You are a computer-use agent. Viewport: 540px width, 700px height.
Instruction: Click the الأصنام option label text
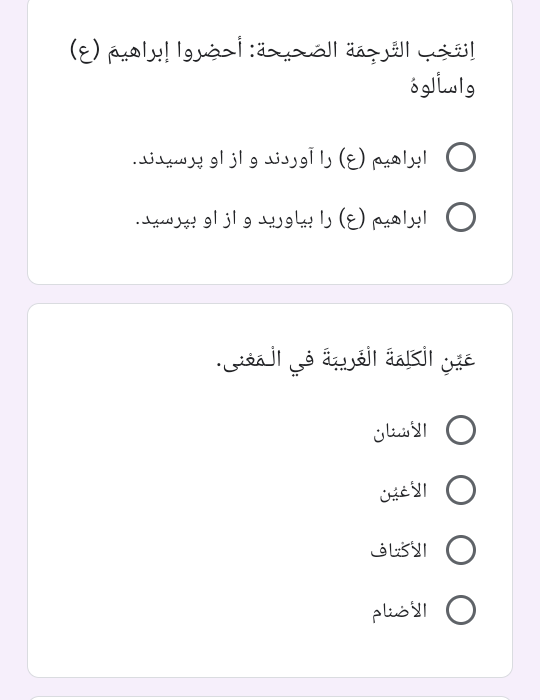[400, 611]
